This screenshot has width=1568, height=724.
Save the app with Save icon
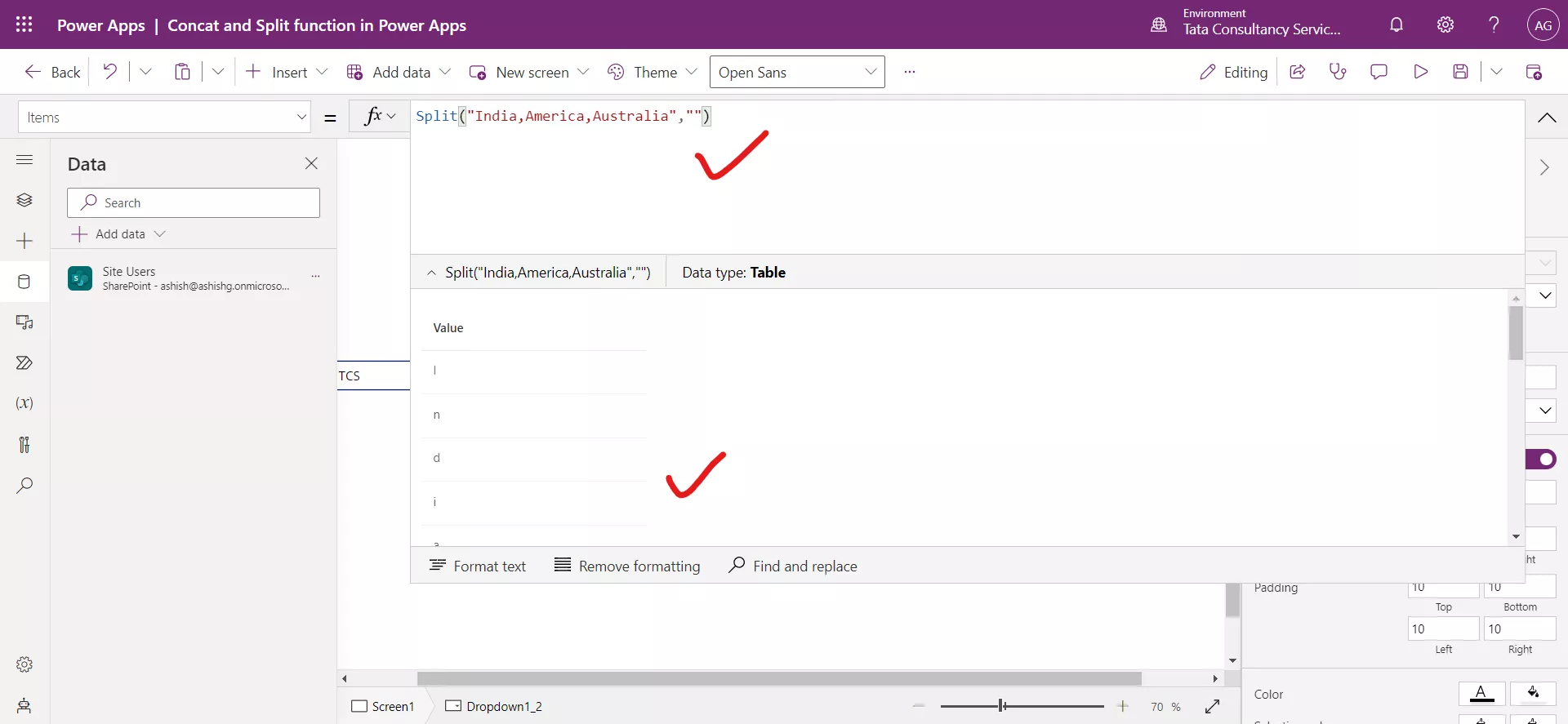1461,72
